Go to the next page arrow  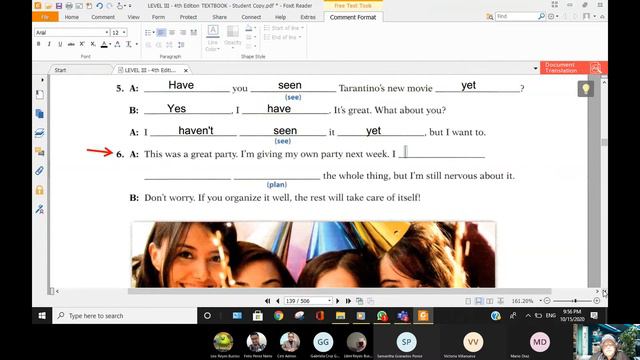(338, 301)
